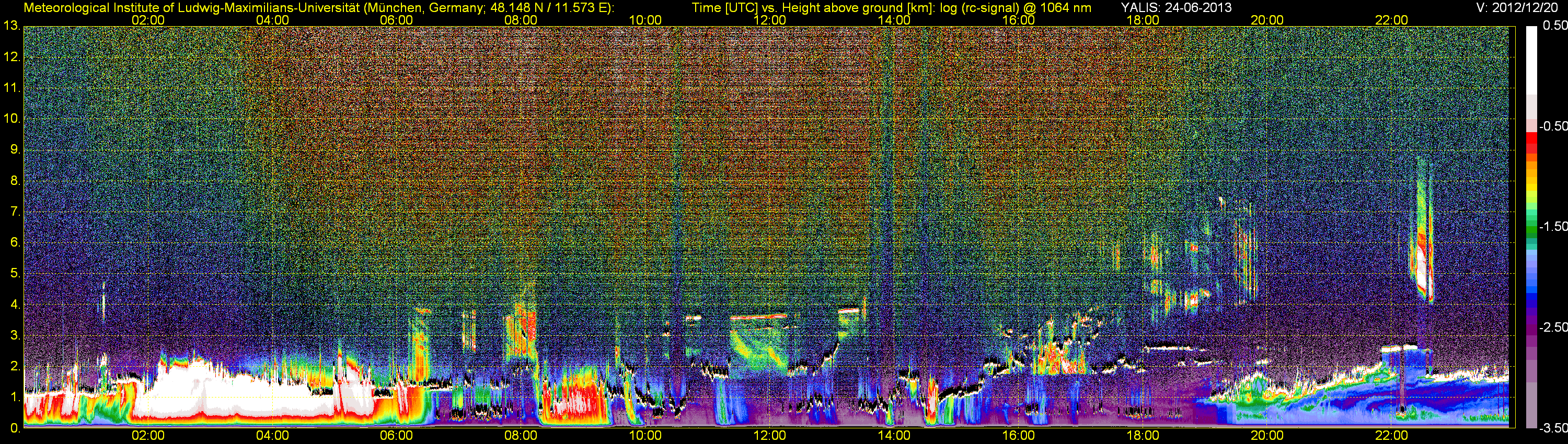Click the 02:00 label on the top time axis
The image size is (1568, 444).
point(148,20)
